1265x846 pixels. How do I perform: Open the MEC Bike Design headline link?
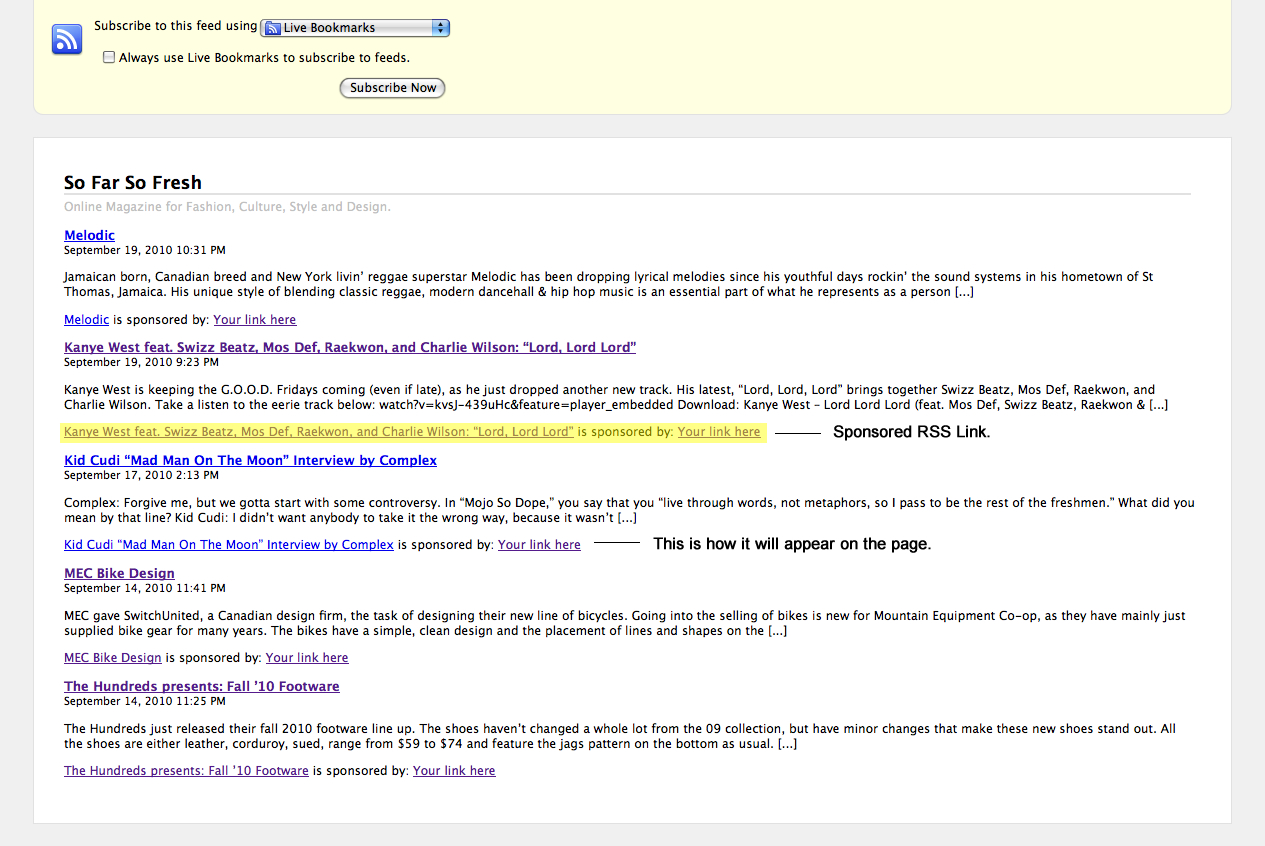[x=119, y=573]
